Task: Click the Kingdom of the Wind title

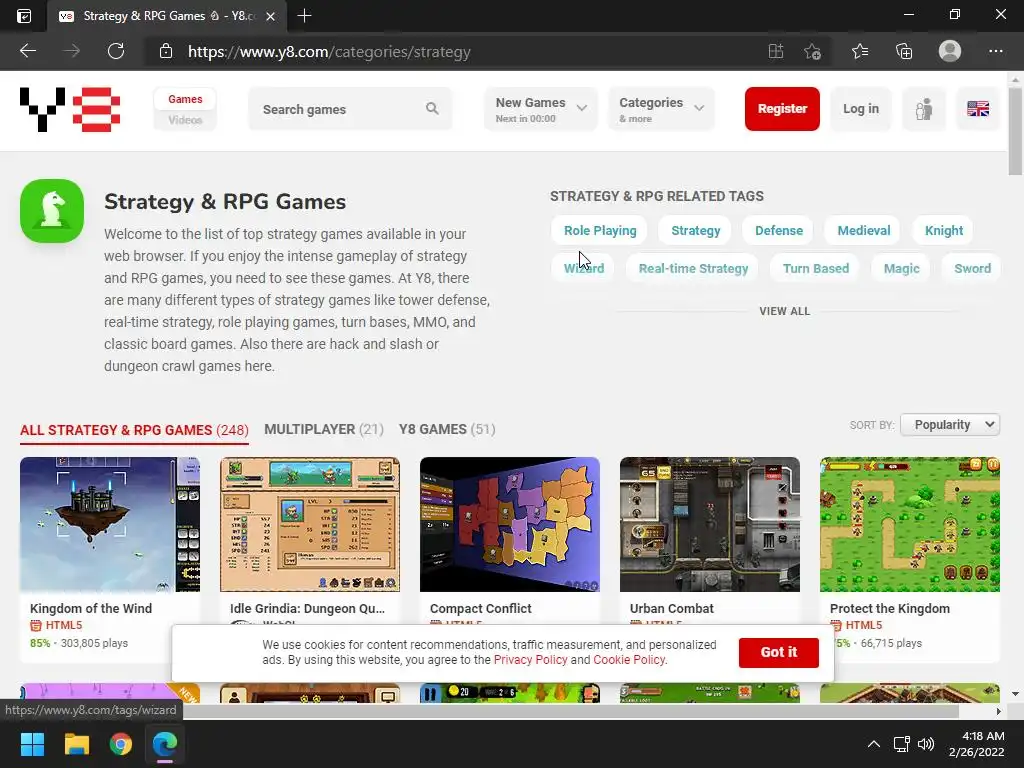Action: [91, 608]
